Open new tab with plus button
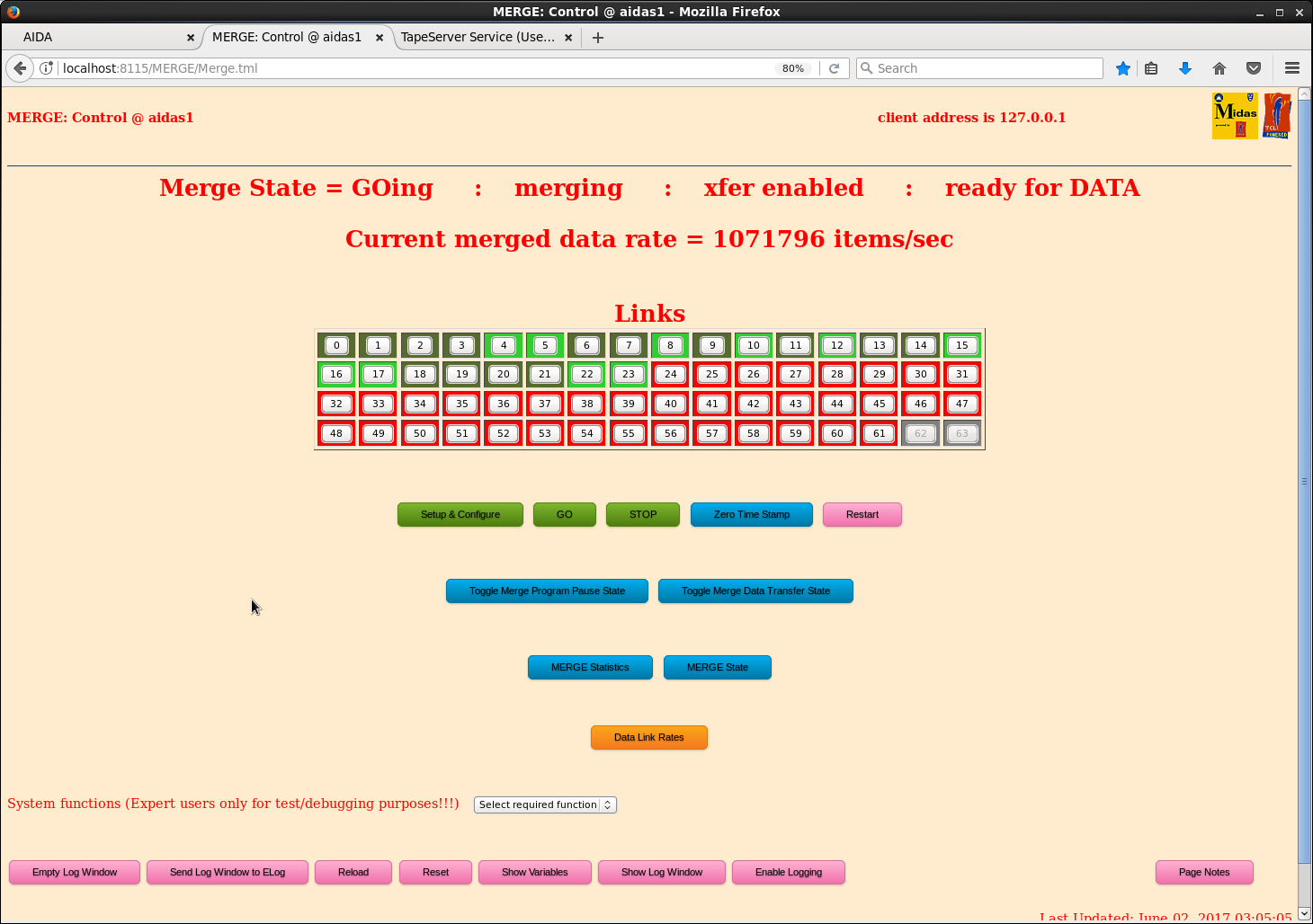Image resolution: width=1313 pixels, height=924 pixels. [598, 38]
